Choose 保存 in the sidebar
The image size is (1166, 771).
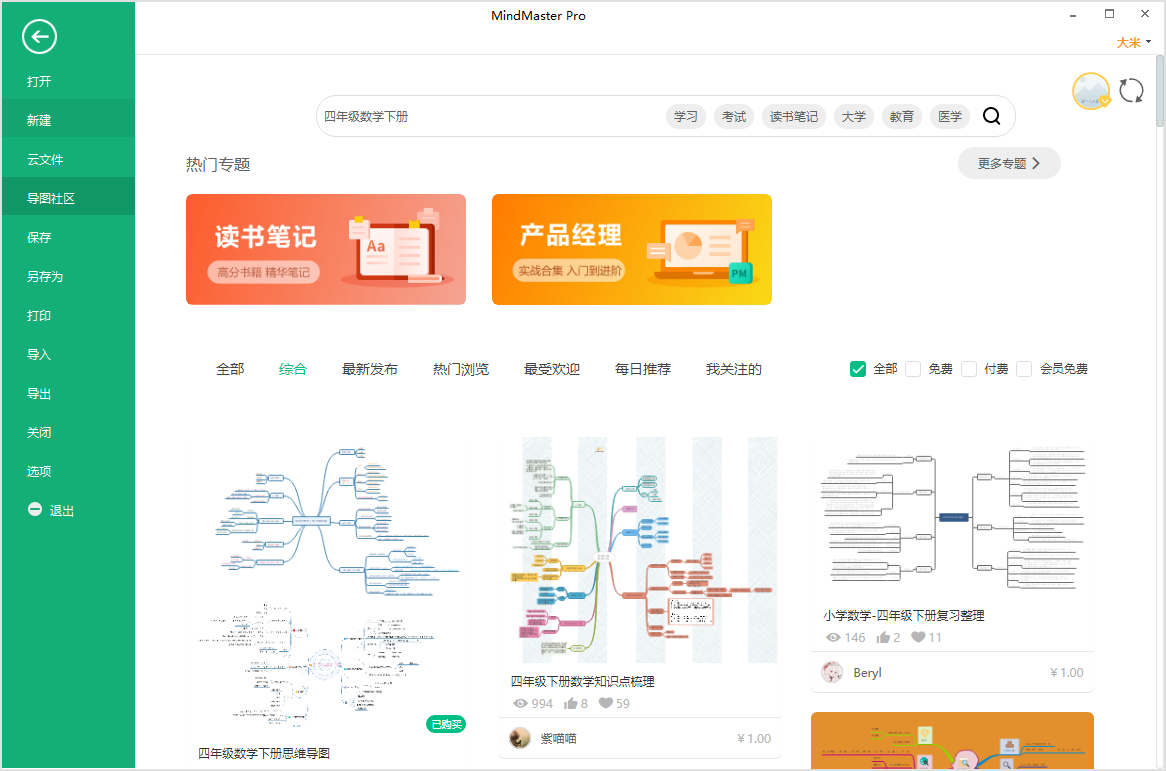click(68, 237)
